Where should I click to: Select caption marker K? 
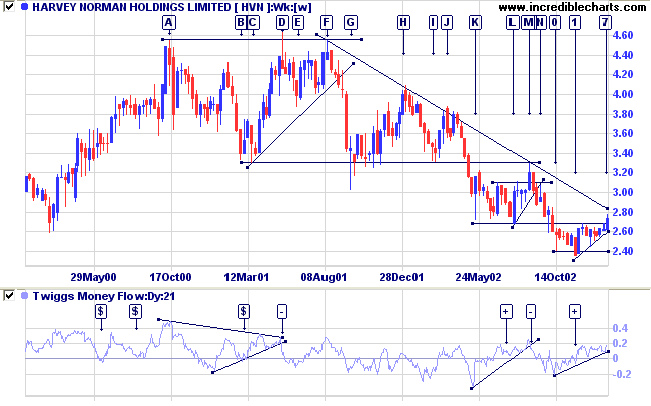(475, 22)
